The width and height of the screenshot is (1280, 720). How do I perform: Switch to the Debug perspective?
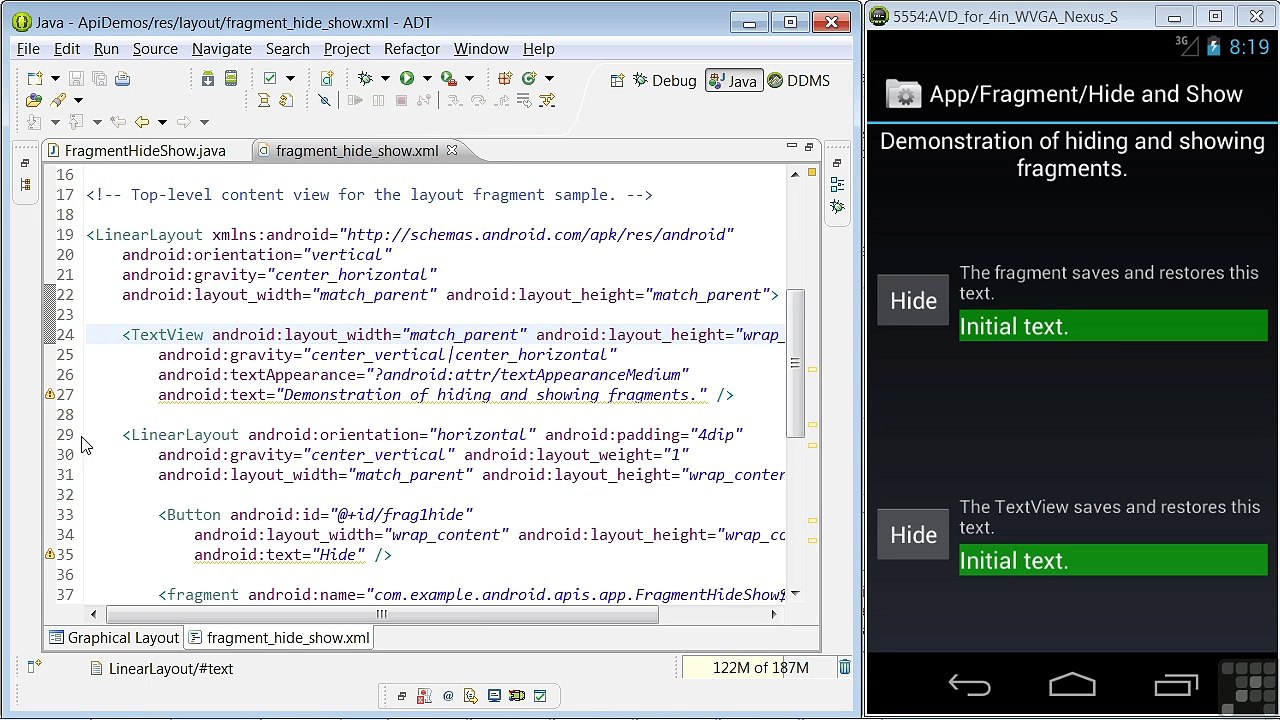[x=665, y=81]
